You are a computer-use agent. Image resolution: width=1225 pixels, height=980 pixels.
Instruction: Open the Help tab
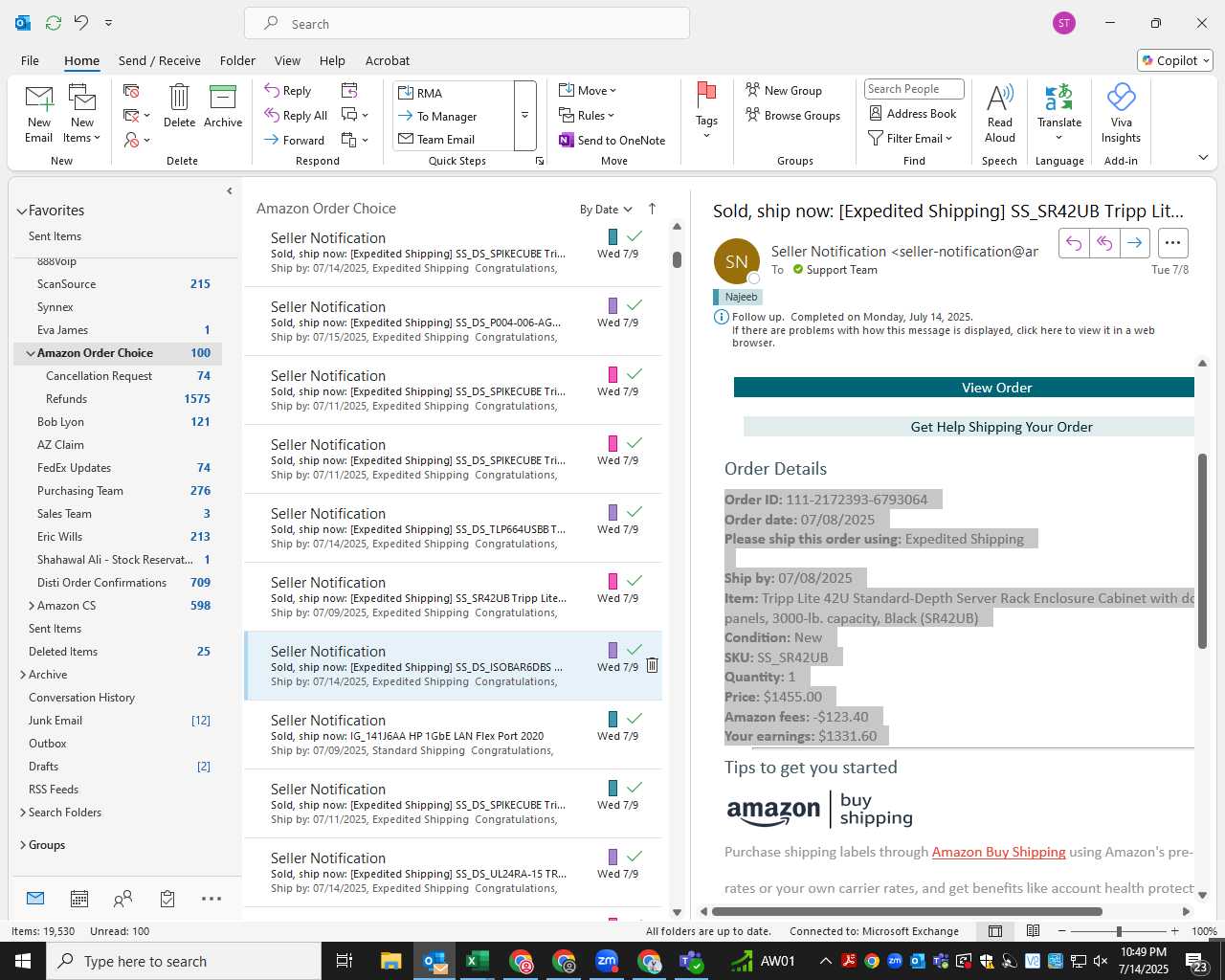click(332, 60)
